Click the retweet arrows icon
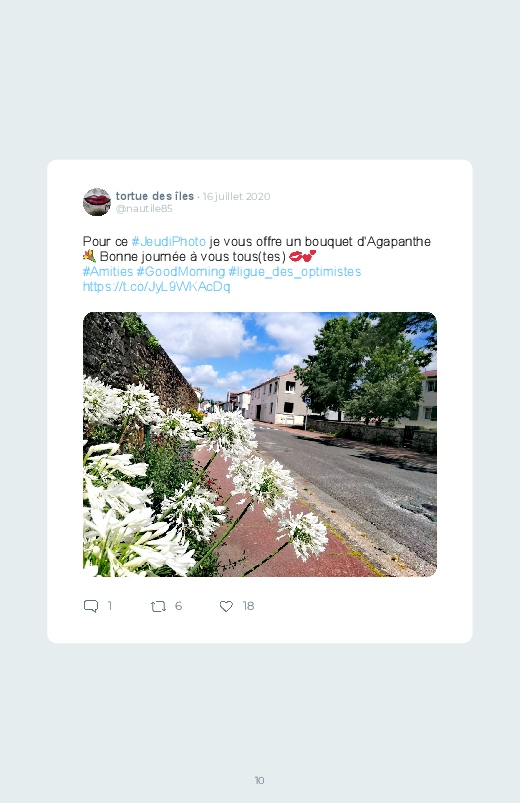This screenshot has height=803, width=520. pos(158,606)
